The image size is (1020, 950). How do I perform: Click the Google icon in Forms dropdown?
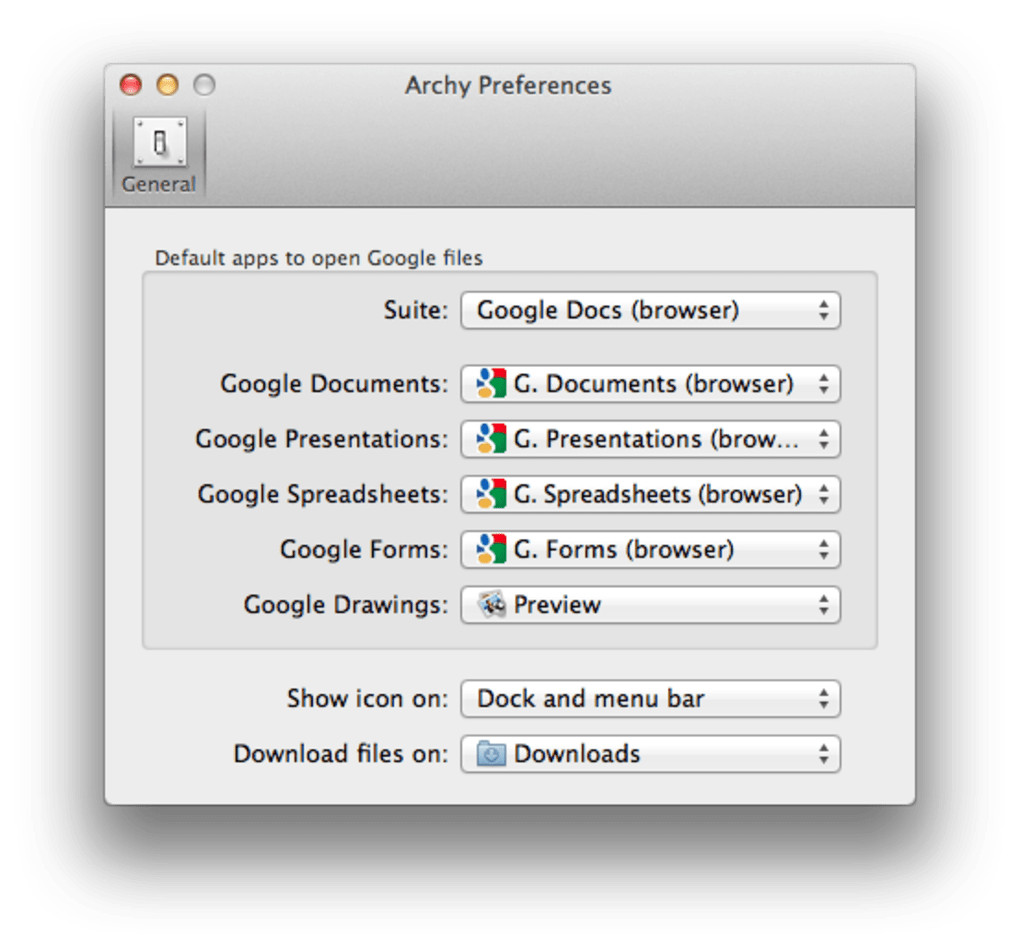491,549
